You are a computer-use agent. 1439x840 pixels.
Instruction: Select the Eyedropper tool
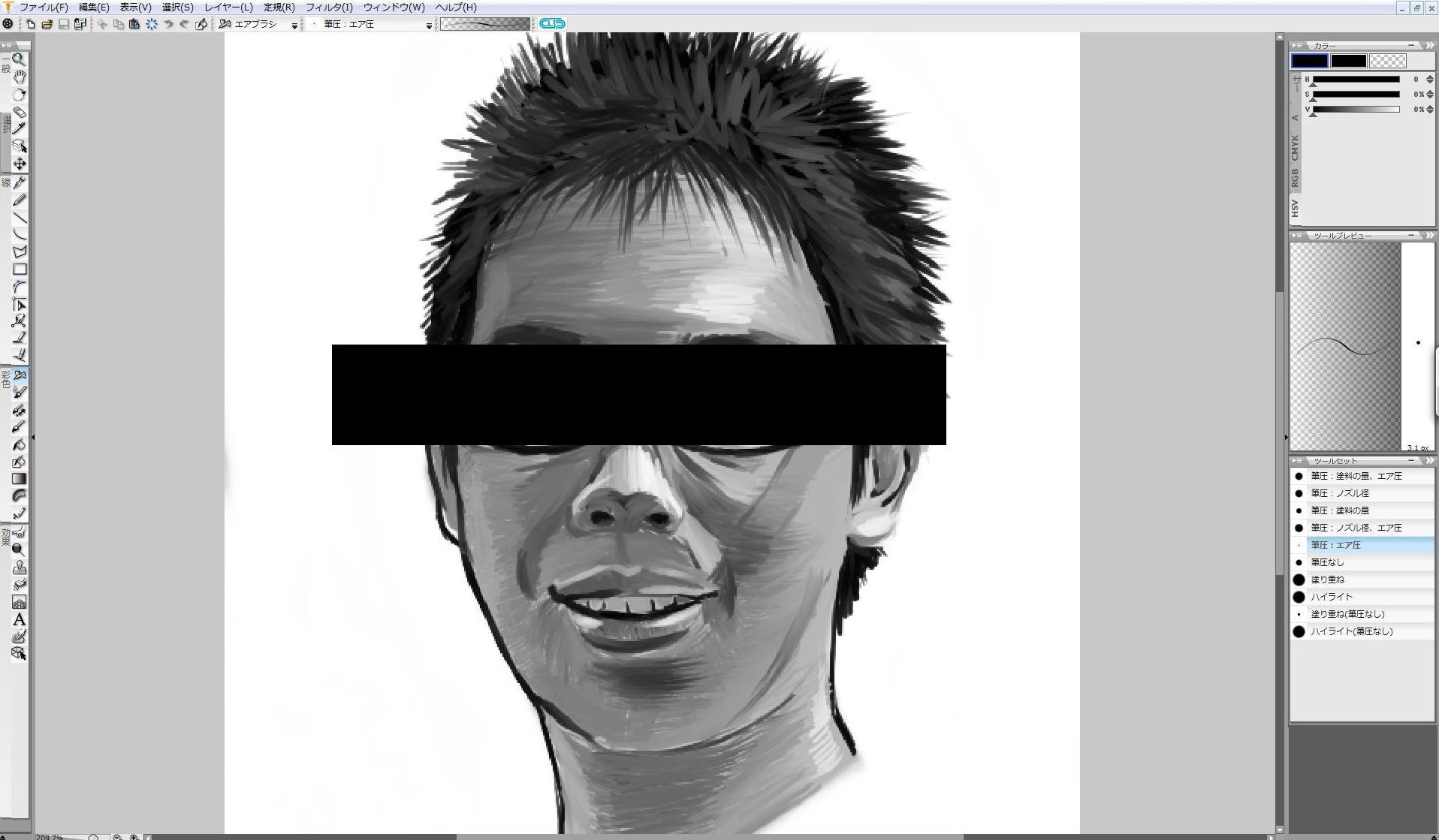[19, 128]
